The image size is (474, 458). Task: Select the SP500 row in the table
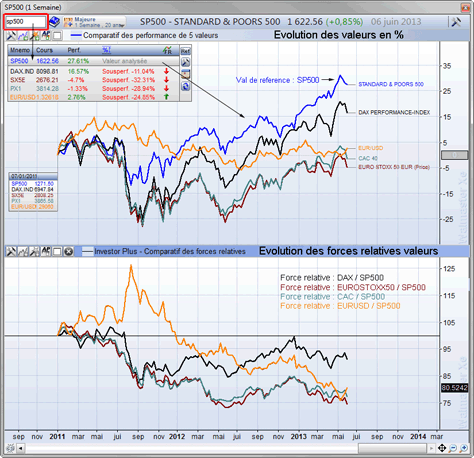click(x=94, y=61)
